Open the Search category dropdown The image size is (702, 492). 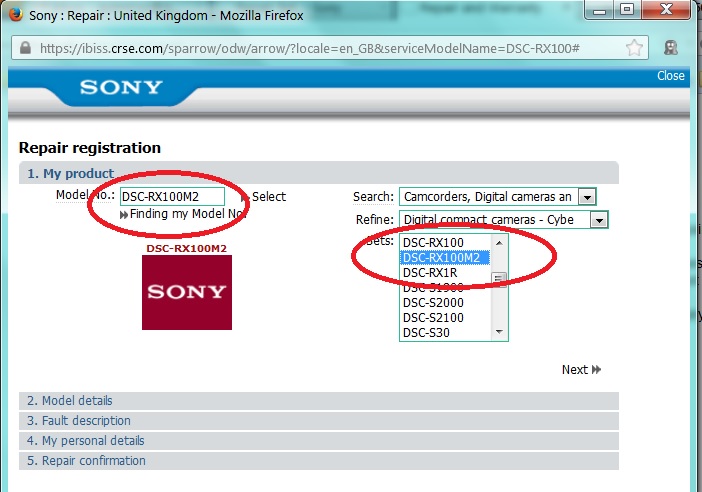click(588, 197)
